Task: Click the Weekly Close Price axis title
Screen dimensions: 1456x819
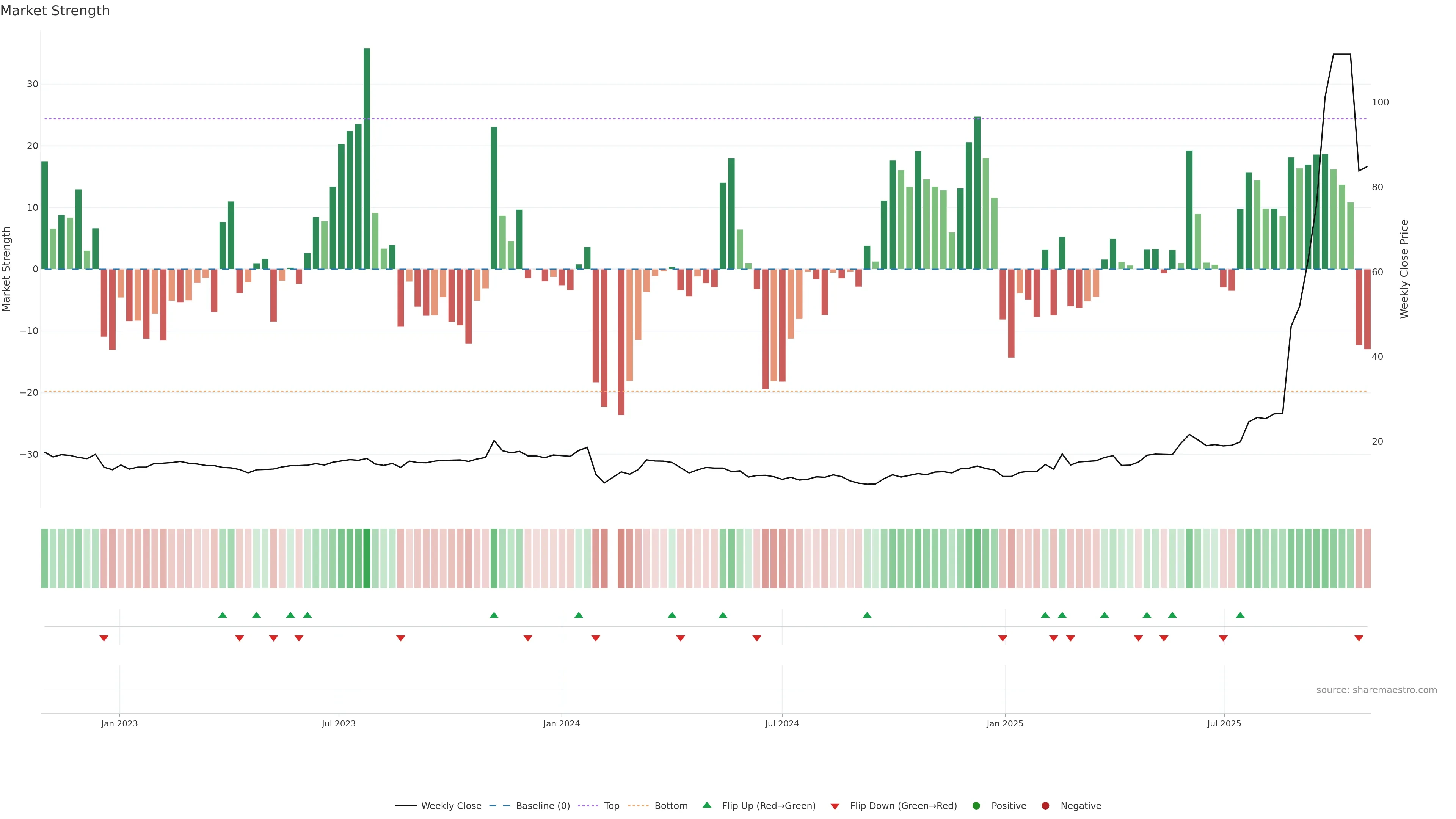Action: pos(1404,269)
